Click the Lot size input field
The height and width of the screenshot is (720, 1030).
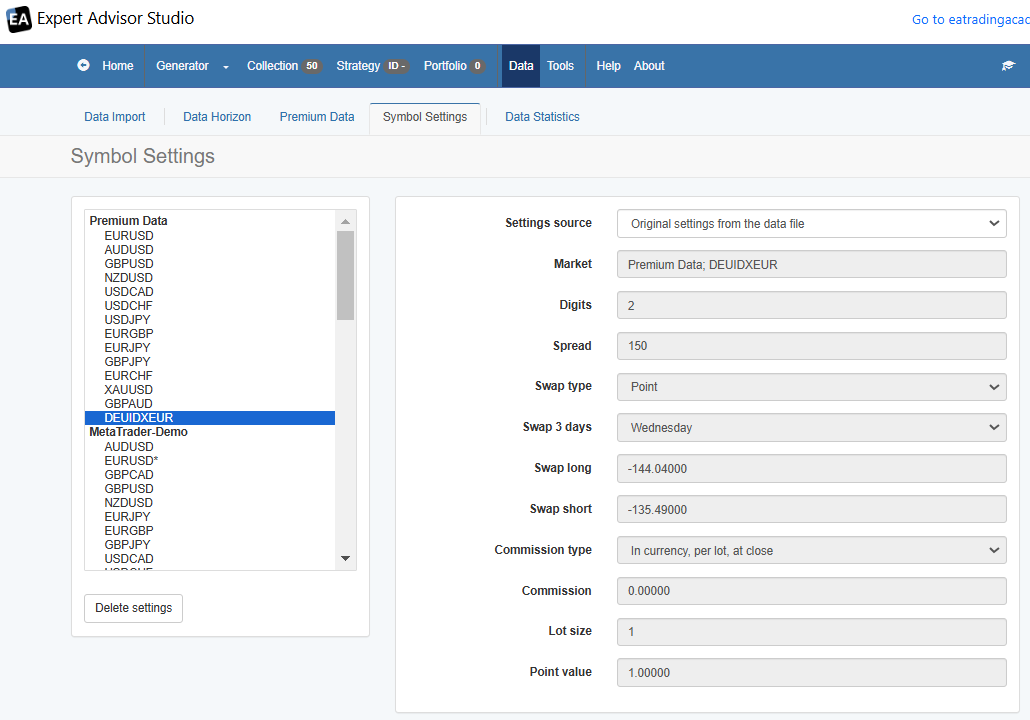pyautogui.click(x=811, y=631)
